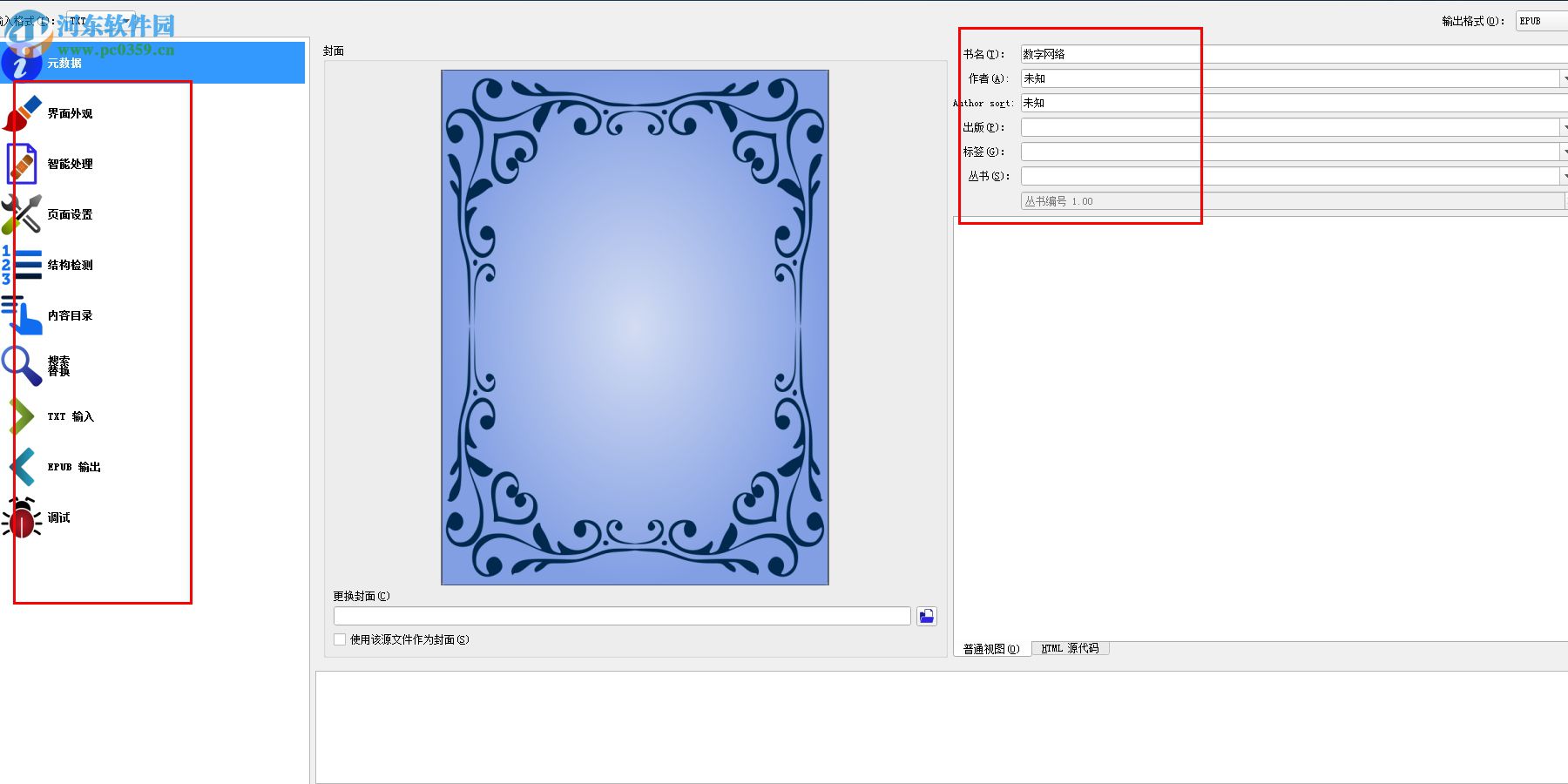Click the Author sort field
The height and width of the screenshot is (784, 1568).
pos(1294,103)
